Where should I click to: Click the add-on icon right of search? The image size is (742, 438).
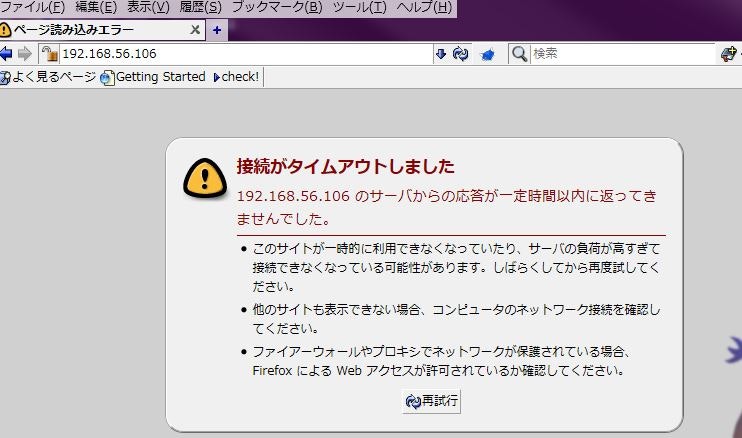pyautogui.click(x=729, y=54)
